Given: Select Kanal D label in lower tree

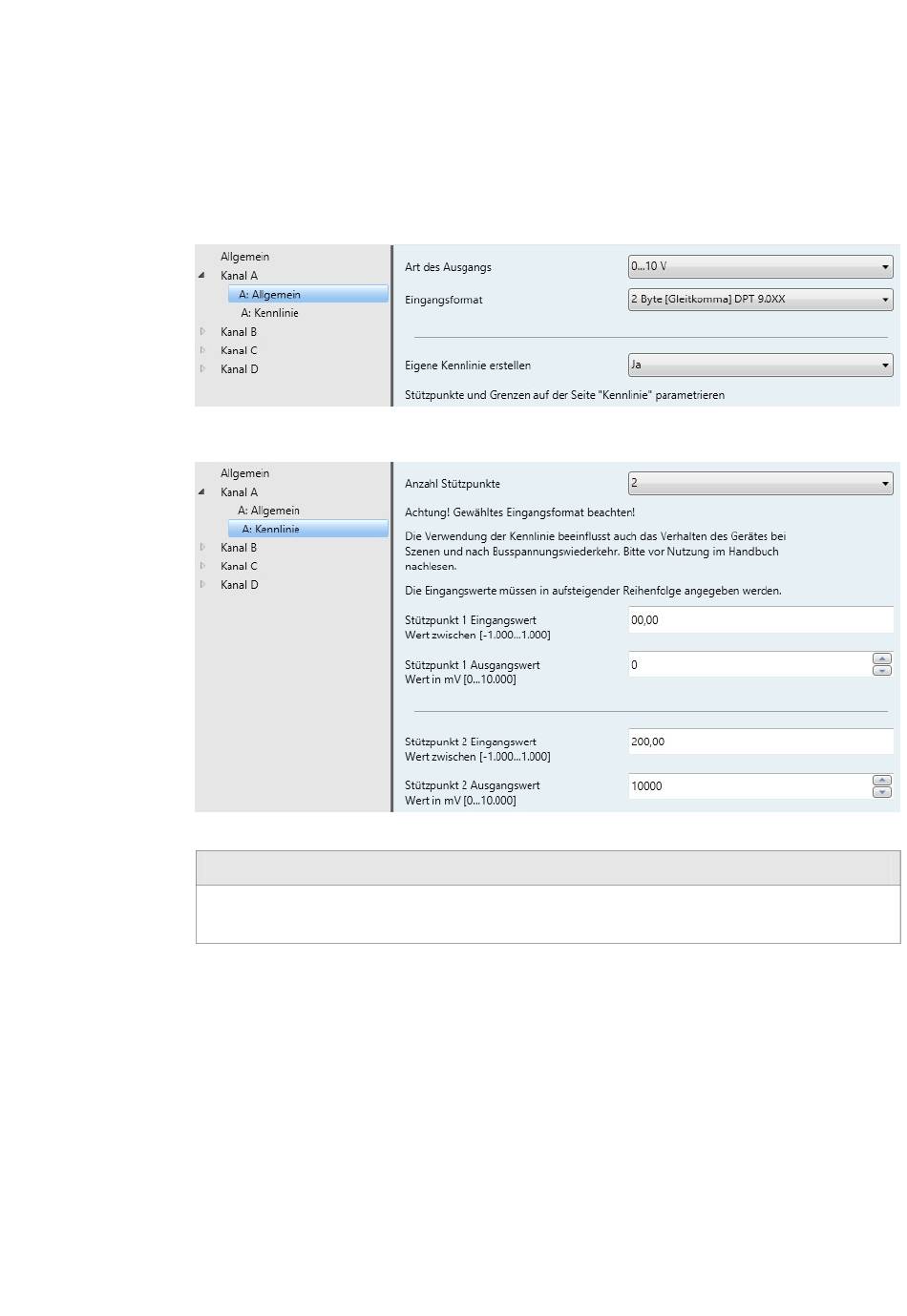Looking at the screenshot, I should pyautogui.click(x=239, y=585).
